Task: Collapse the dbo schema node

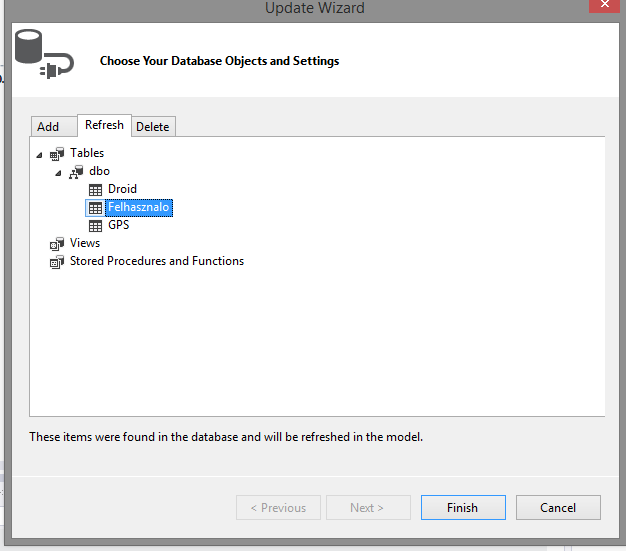Action: pos(58,173)
